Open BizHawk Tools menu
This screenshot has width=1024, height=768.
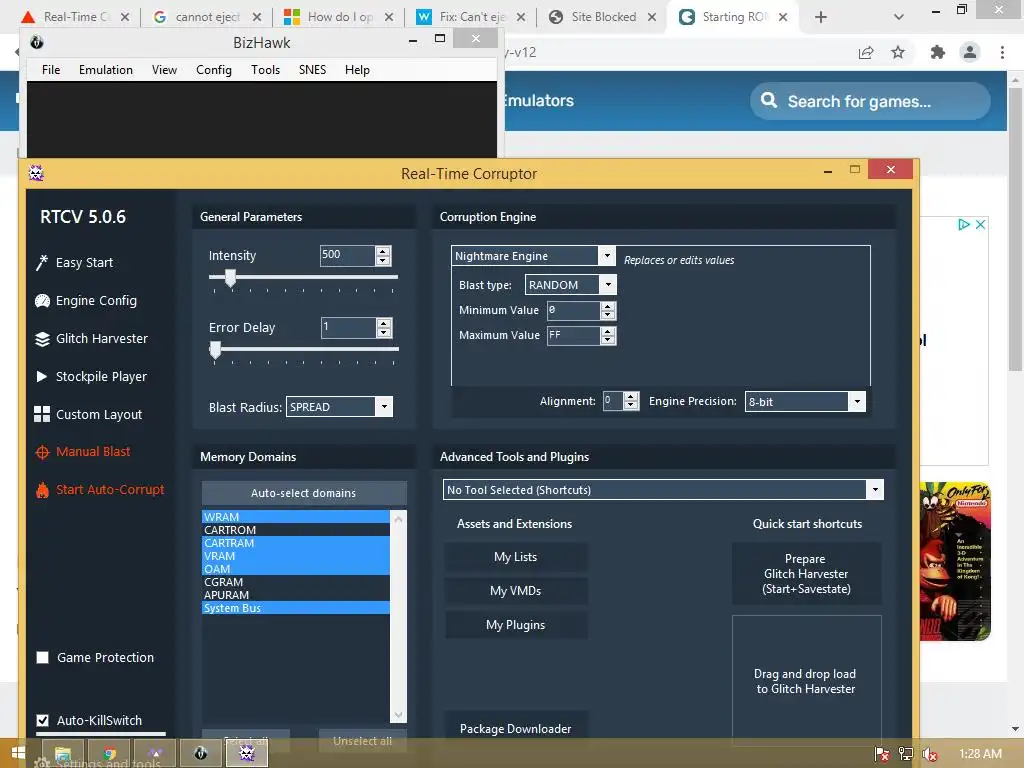[x=265, y=70]
